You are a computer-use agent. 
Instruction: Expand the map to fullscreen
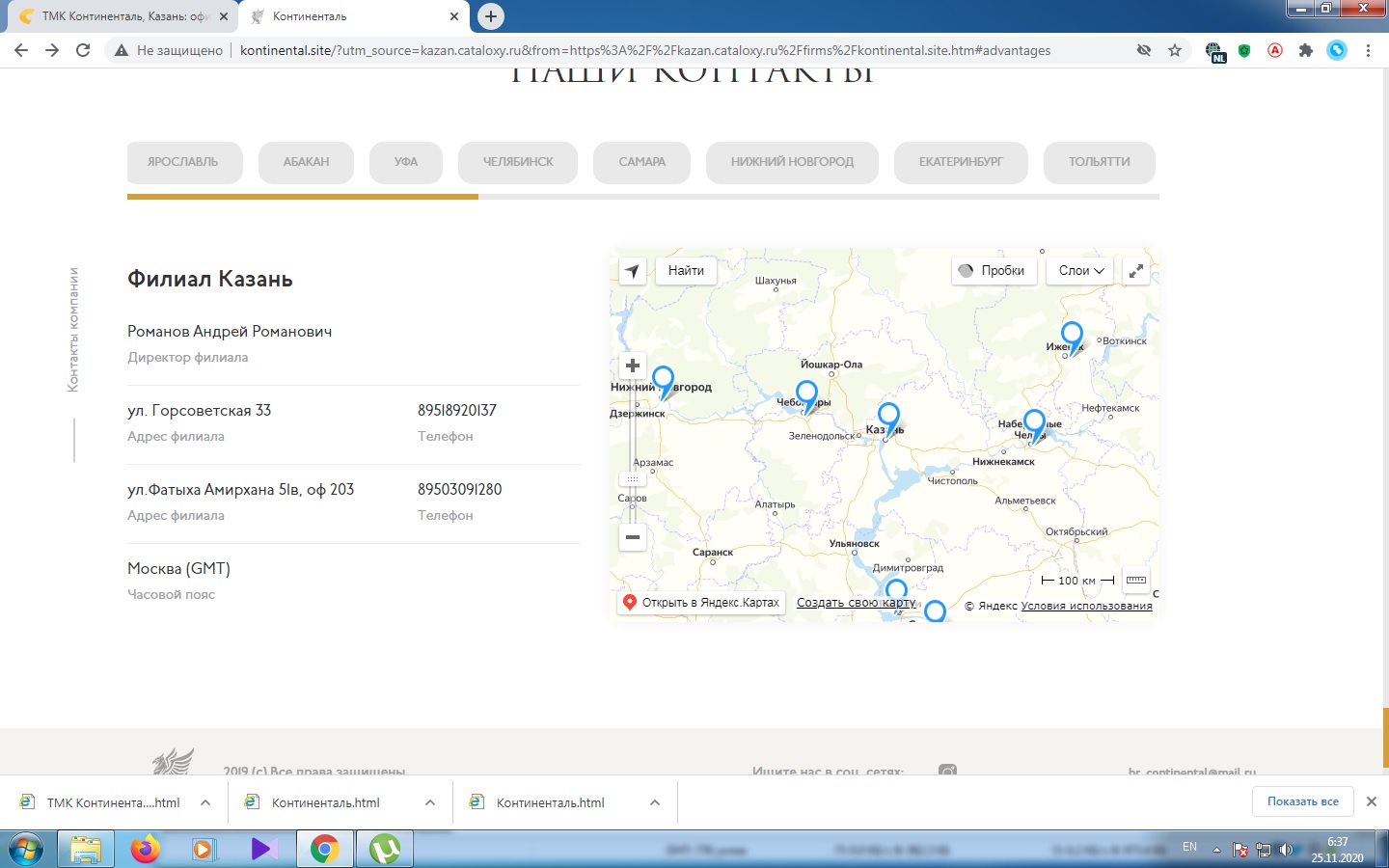pos(1136,271)
